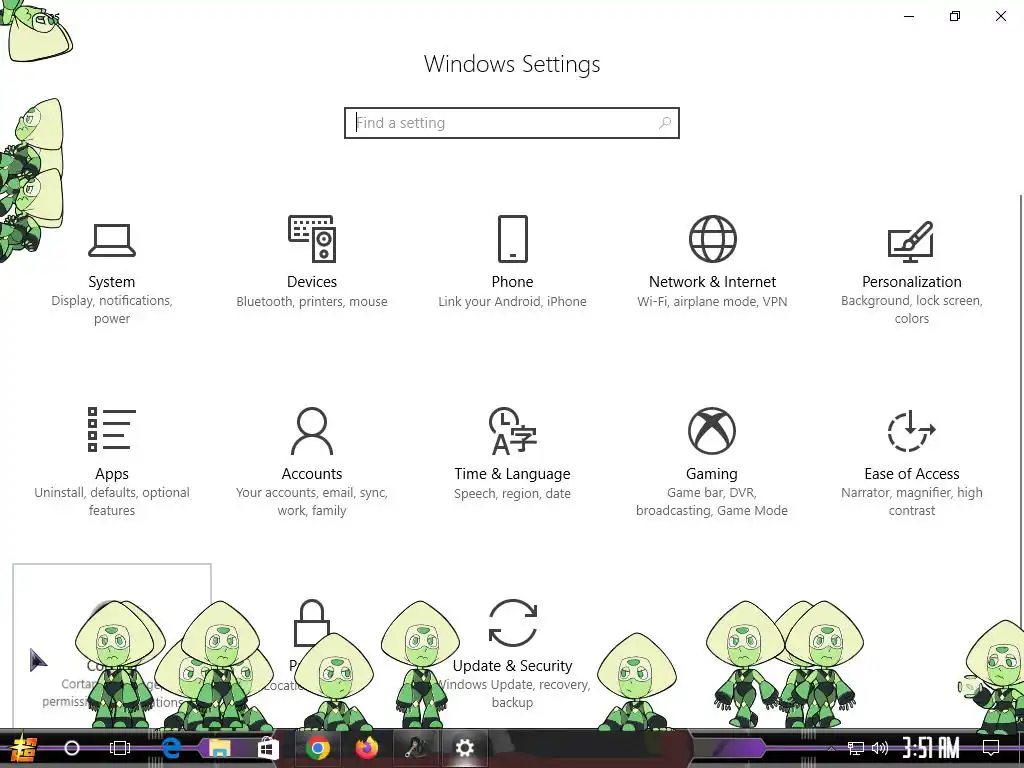Open the Phone settings icon
This screenshot has height=768, width=1024.
click(513, 239)
